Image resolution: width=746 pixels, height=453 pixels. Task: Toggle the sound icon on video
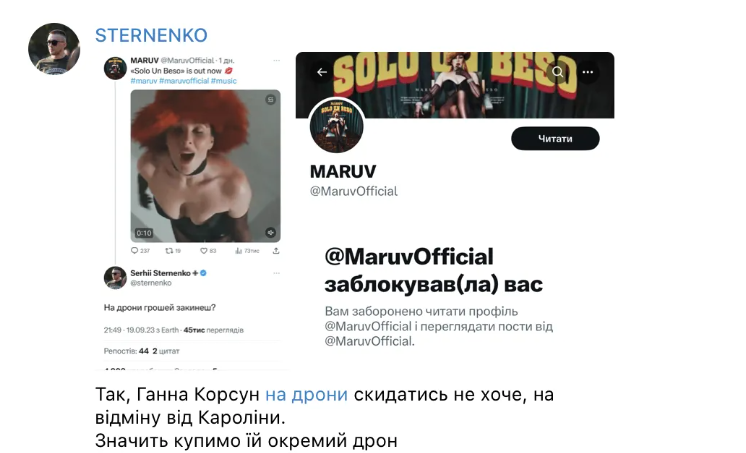point(270,232)
